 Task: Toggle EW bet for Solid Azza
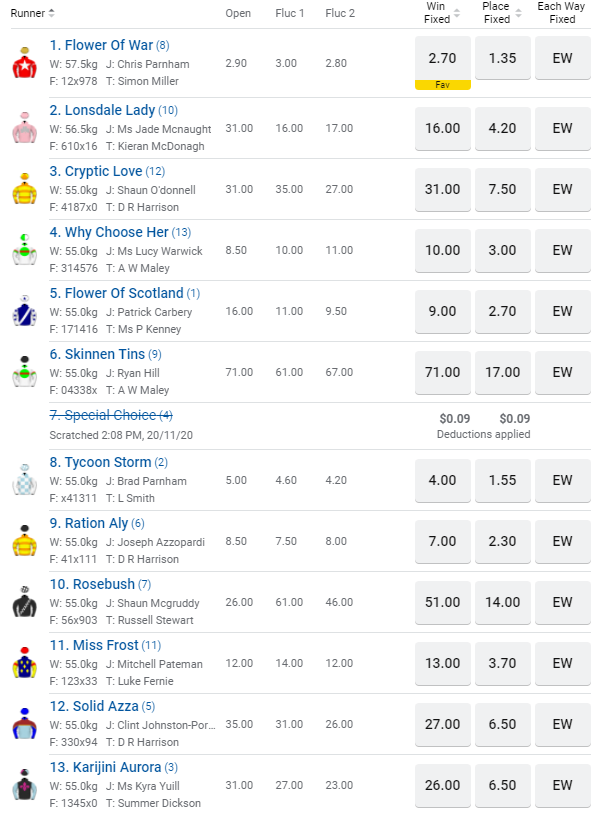point(563,724)
